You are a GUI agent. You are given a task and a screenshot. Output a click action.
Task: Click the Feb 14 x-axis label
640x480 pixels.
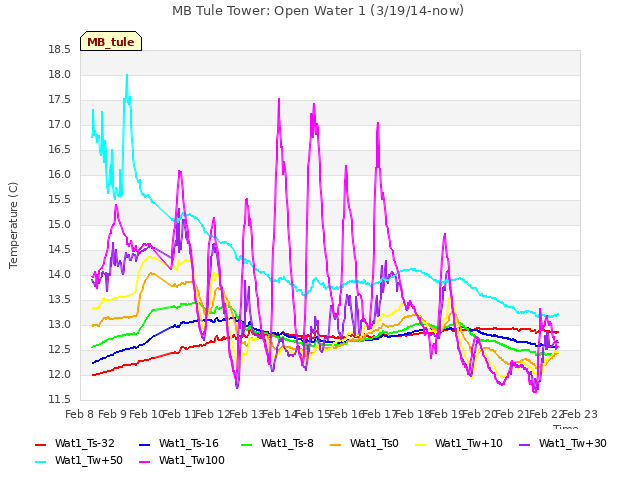pos(279,414)
